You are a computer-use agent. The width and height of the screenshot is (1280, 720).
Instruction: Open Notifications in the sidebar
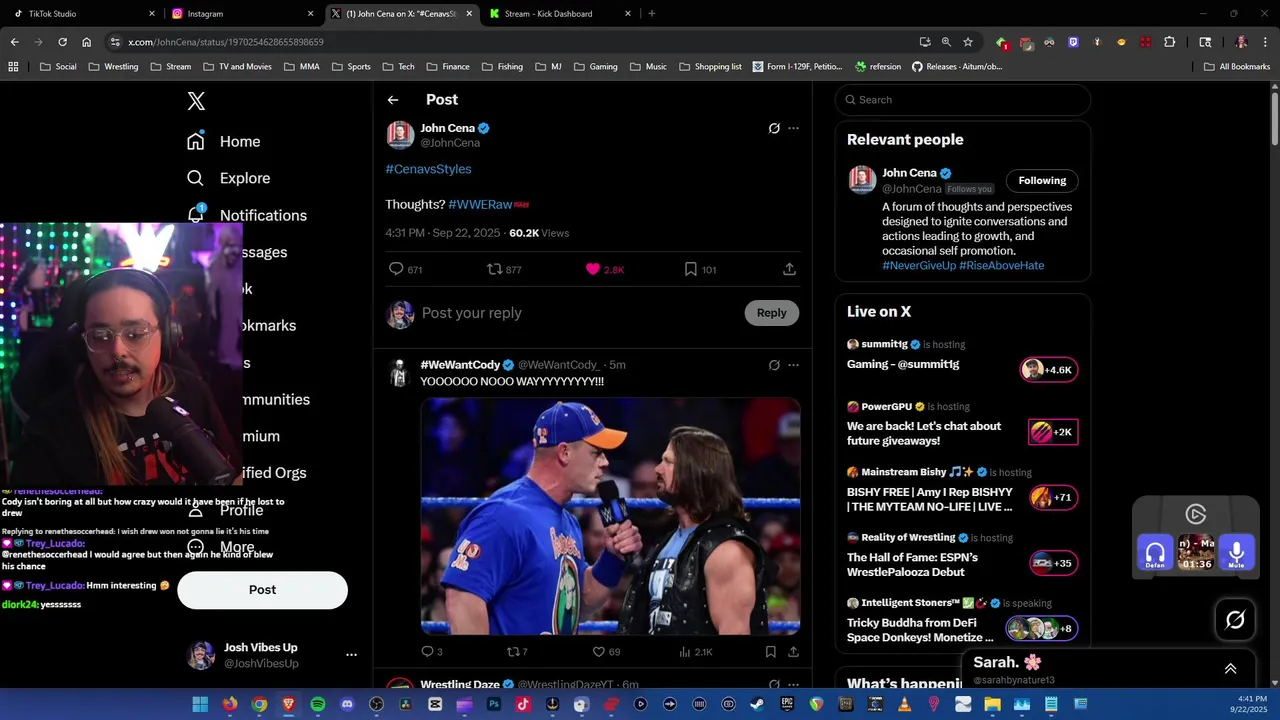tap(246, 215)
